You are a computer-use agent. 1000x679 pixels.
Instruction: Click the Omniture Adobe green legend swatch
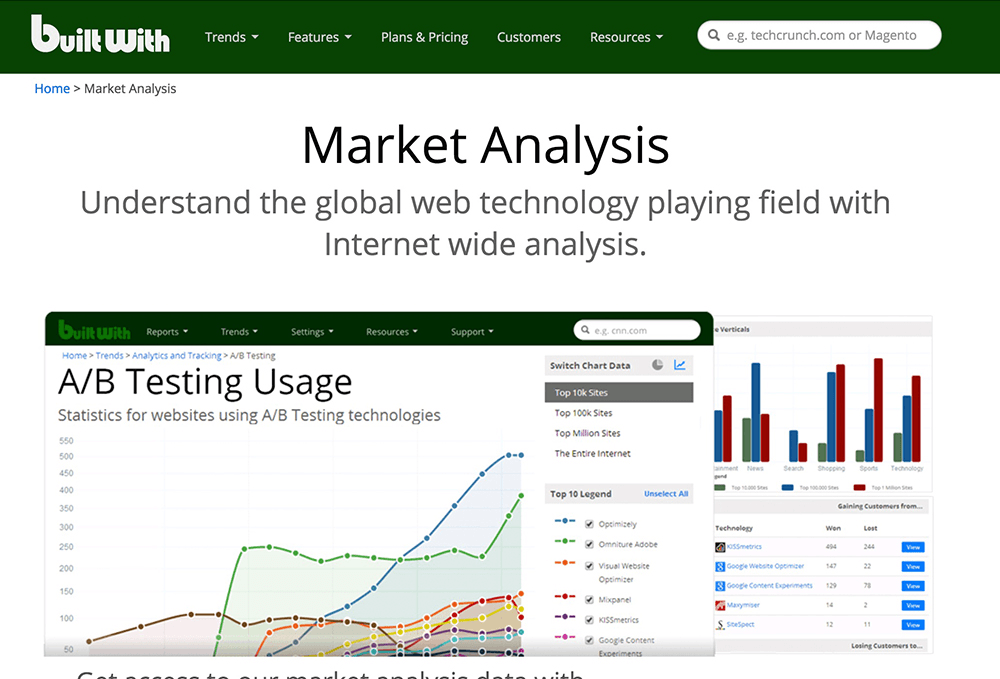(x=564, y=541)
